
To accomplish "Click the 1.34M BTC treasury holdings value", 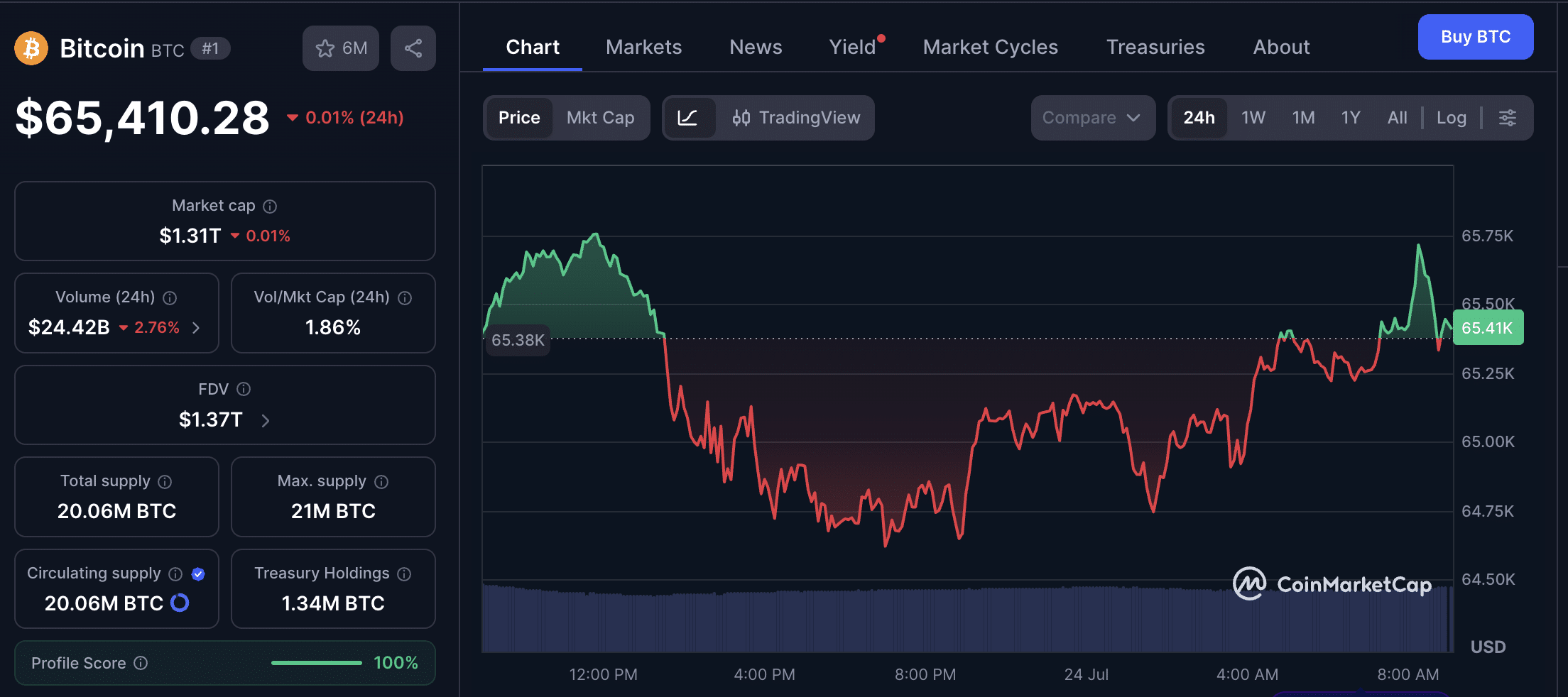I will (x=333, y=603).
